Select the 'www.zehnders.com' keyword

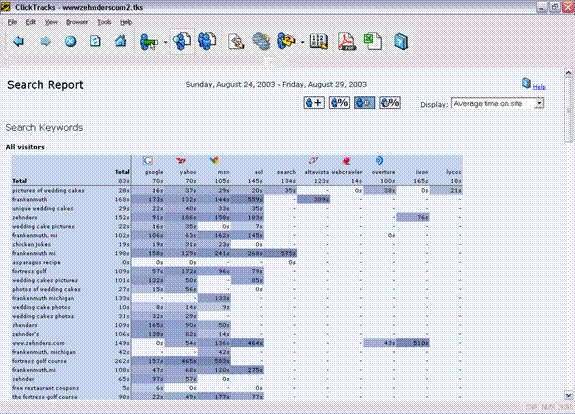coord(38,343)
